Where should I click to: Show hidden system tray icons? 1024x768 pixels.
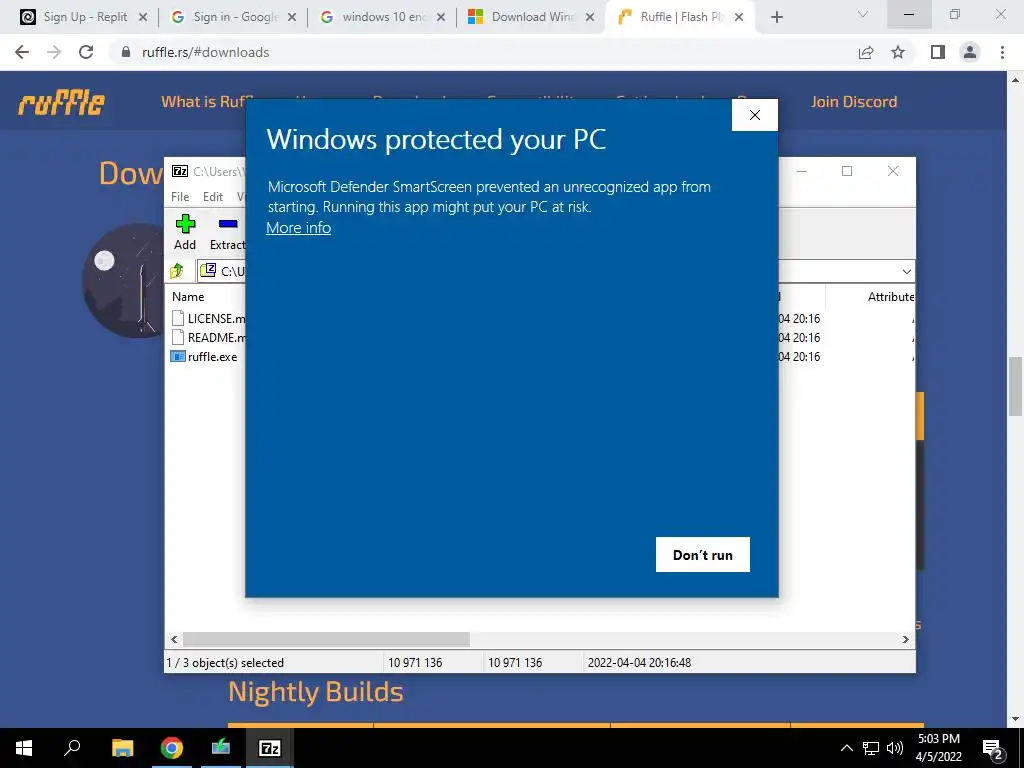(x=846, y=748)
